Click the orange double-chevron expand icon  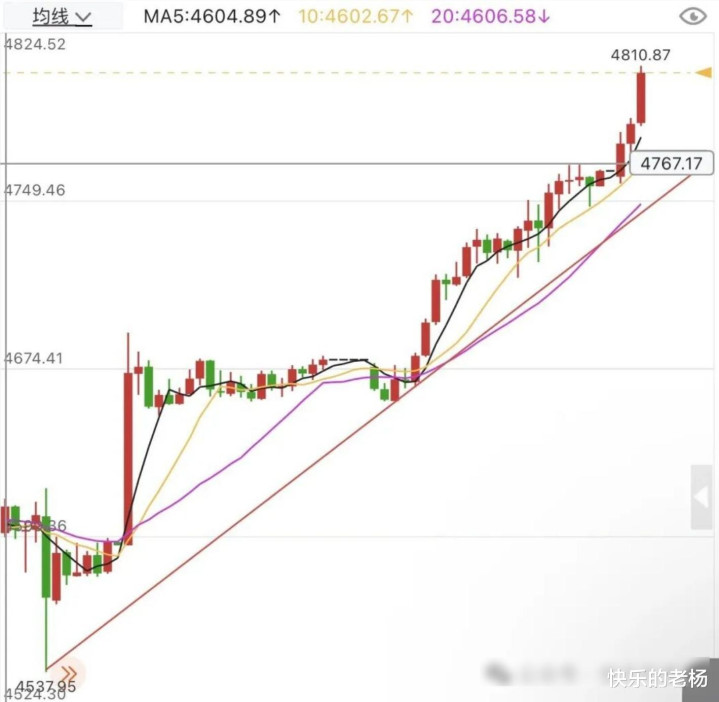(68, 674)
